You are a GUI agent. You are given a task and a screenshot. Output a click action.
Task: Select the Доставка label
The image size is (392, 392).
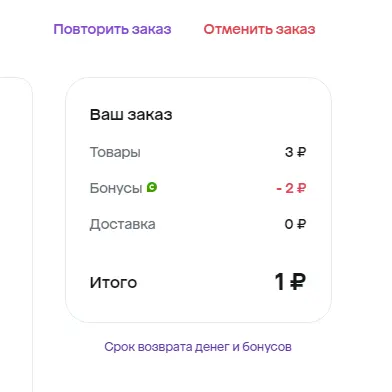[x=122, y=224]
